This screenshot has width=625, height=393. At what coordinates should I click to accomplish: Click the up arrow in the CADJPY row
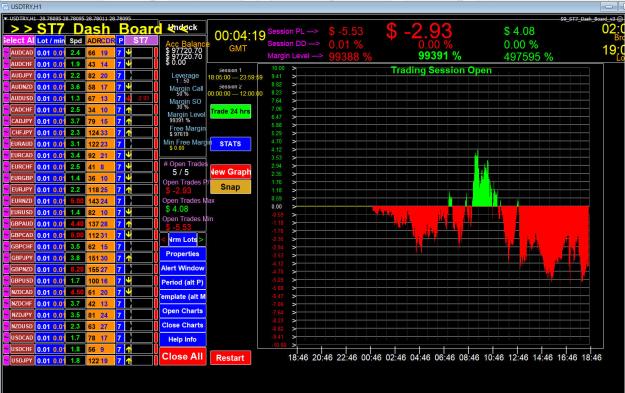(x=129, y=121)
